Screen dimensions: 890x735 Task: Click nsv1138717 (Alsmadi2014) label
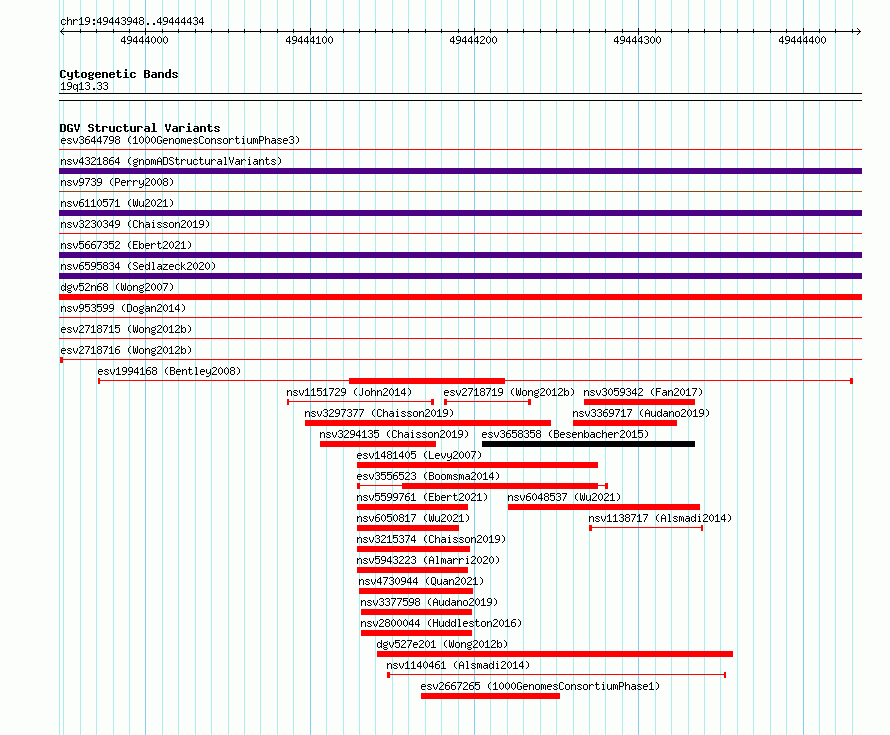pyautogui.click(x=660, y=518)
